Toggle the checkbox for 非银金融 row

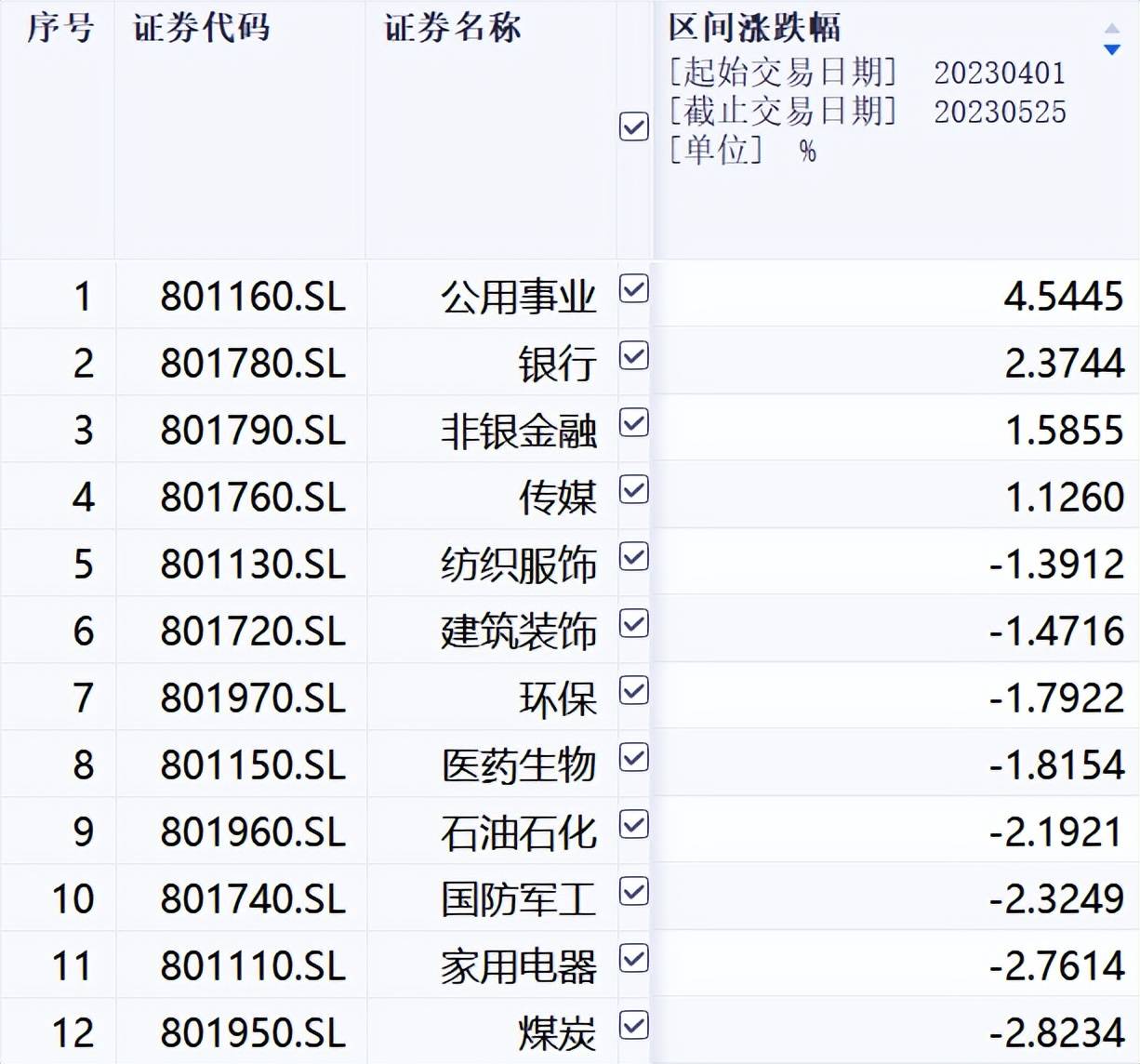634,423
